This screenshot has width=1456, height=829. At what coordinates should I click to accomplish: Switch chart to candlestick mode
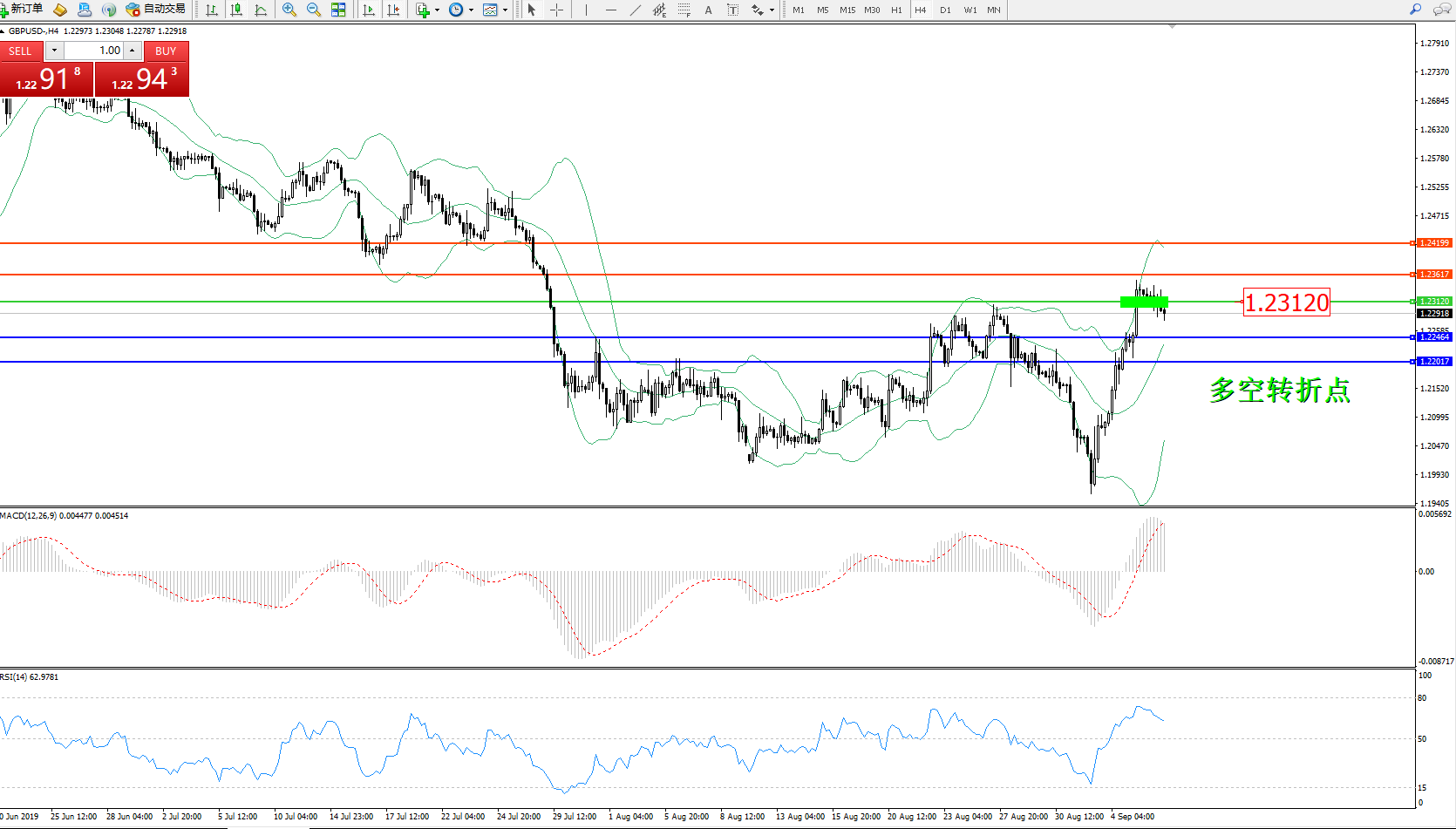(x=236, y=10)
